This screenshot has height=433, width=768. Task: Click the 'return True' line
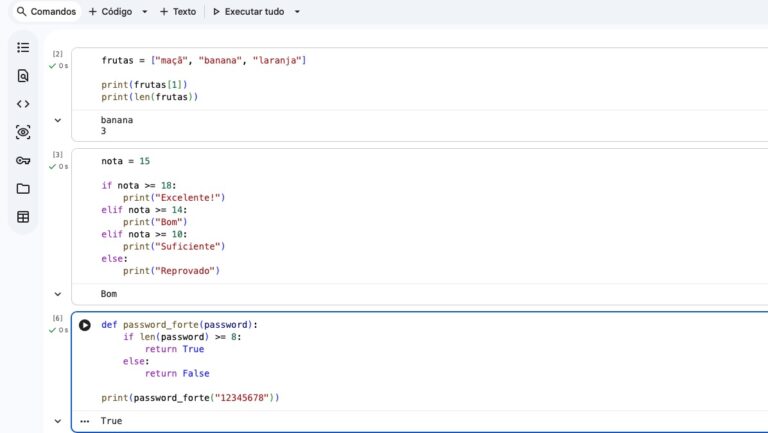(x=174, y=349)
